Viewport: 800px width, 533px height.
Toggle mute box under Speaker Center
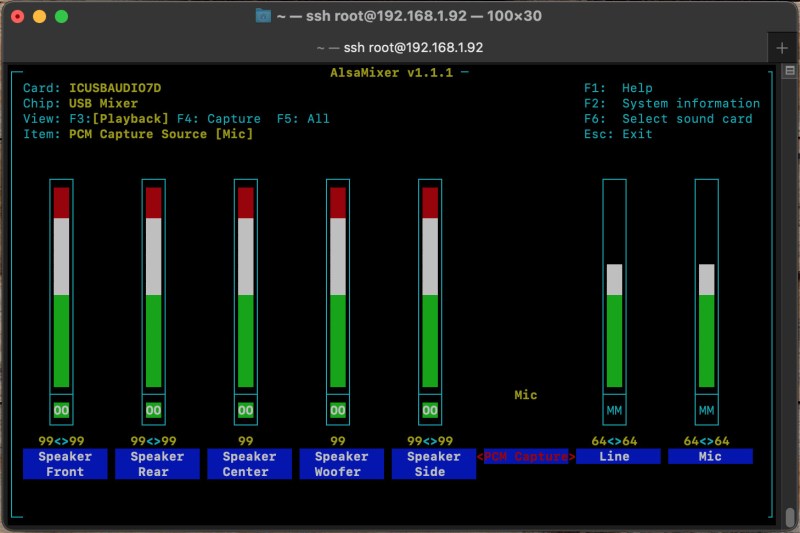pos(245,410)
